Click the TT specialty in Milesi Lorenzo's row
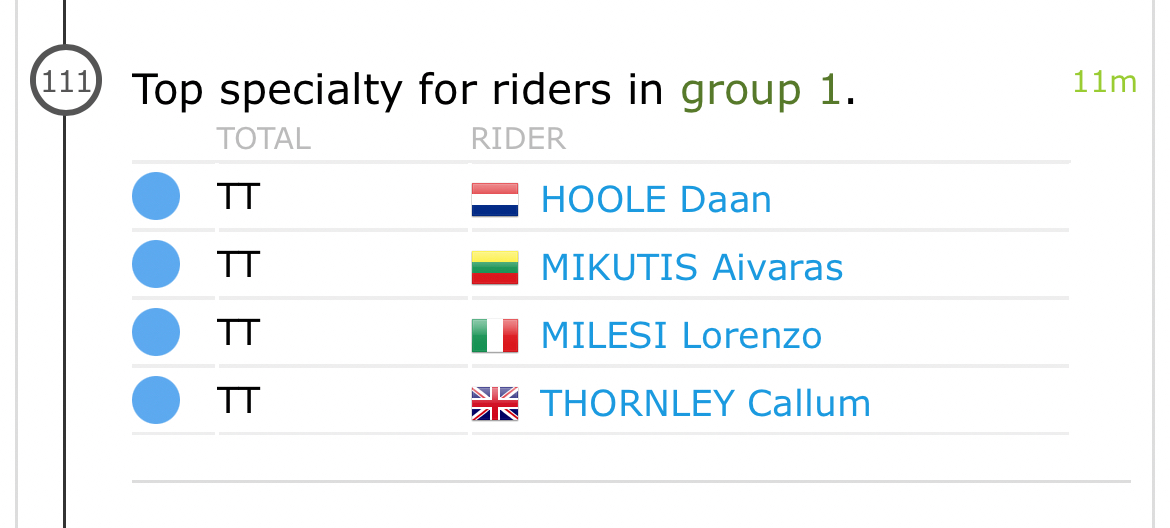Image resolution: width=1170 pixels, height=528 pixels. point(238,333)
